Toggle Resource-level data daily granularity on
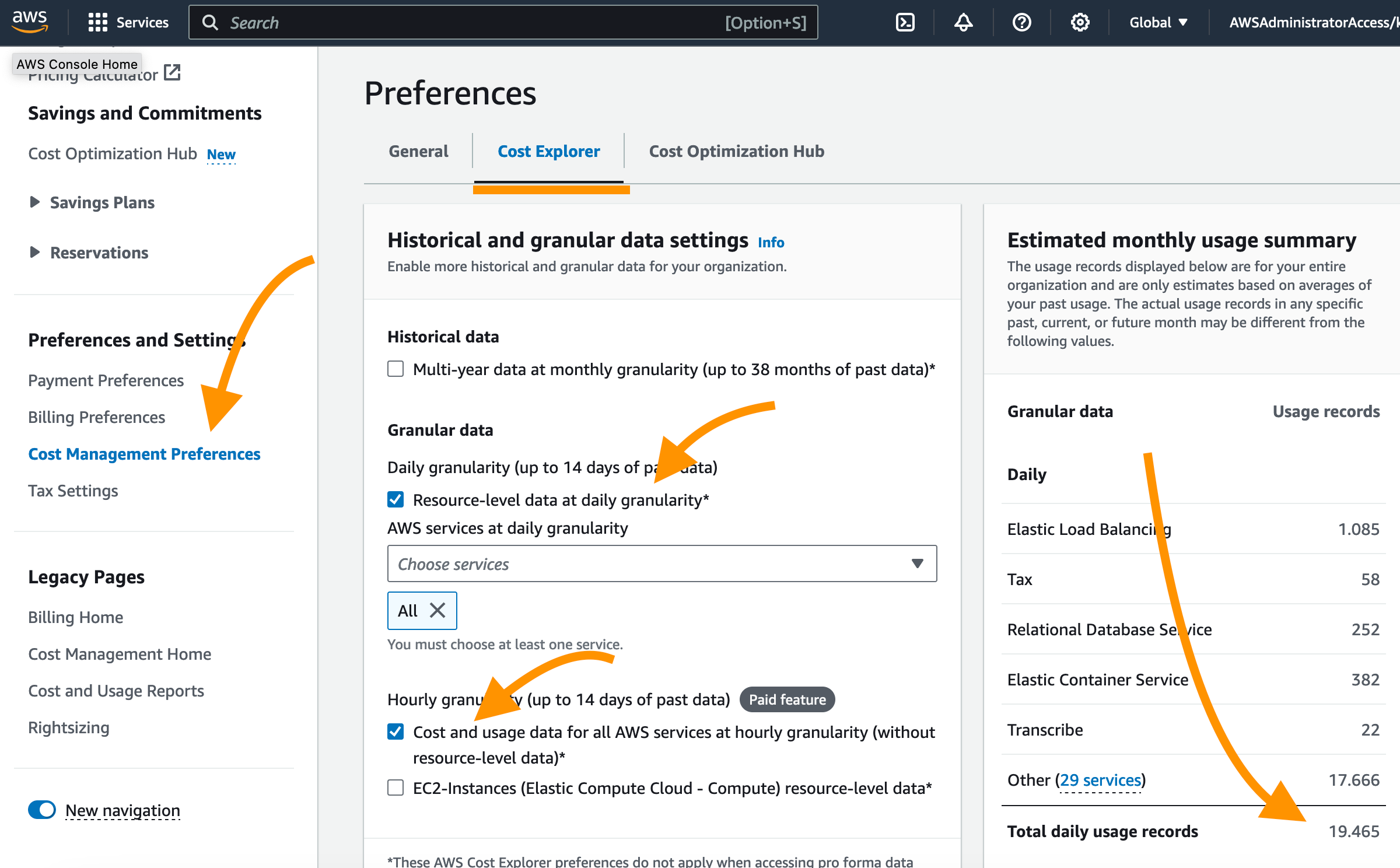Image resolution: width=1400 pixels, height=868 pixels. coord(396,499)
